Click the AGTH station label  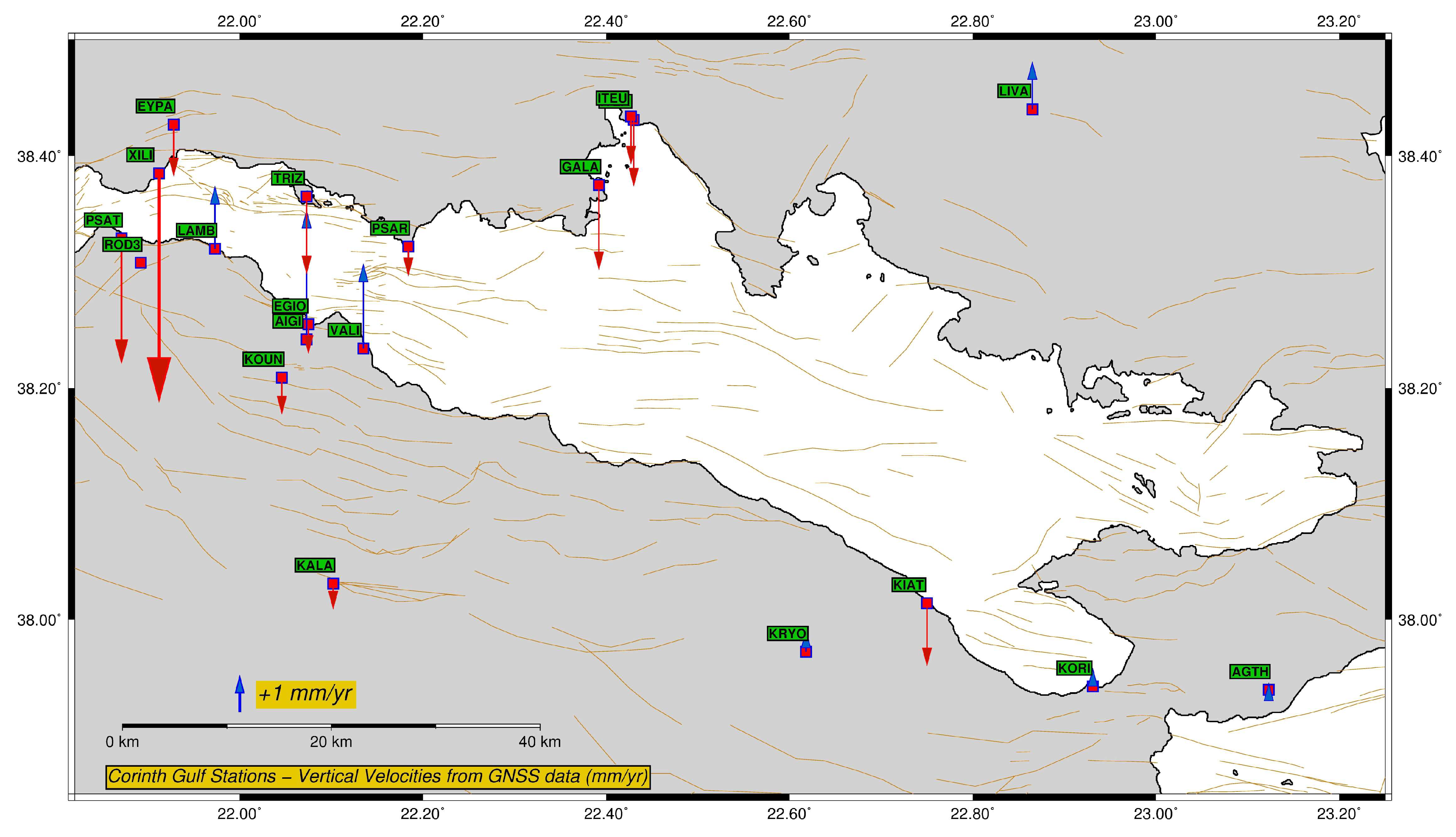coord(1250,671)
